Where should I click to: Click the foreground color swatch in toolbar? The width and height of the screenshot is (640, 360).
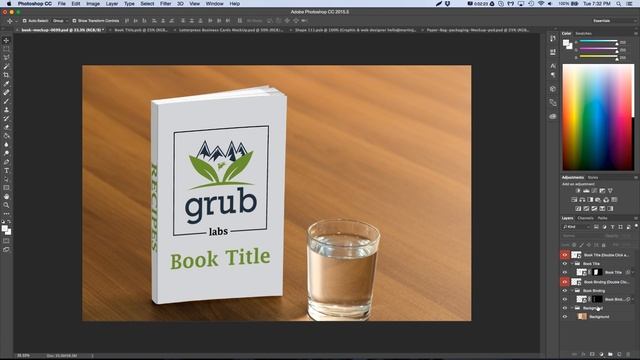(x=4, y=229)
